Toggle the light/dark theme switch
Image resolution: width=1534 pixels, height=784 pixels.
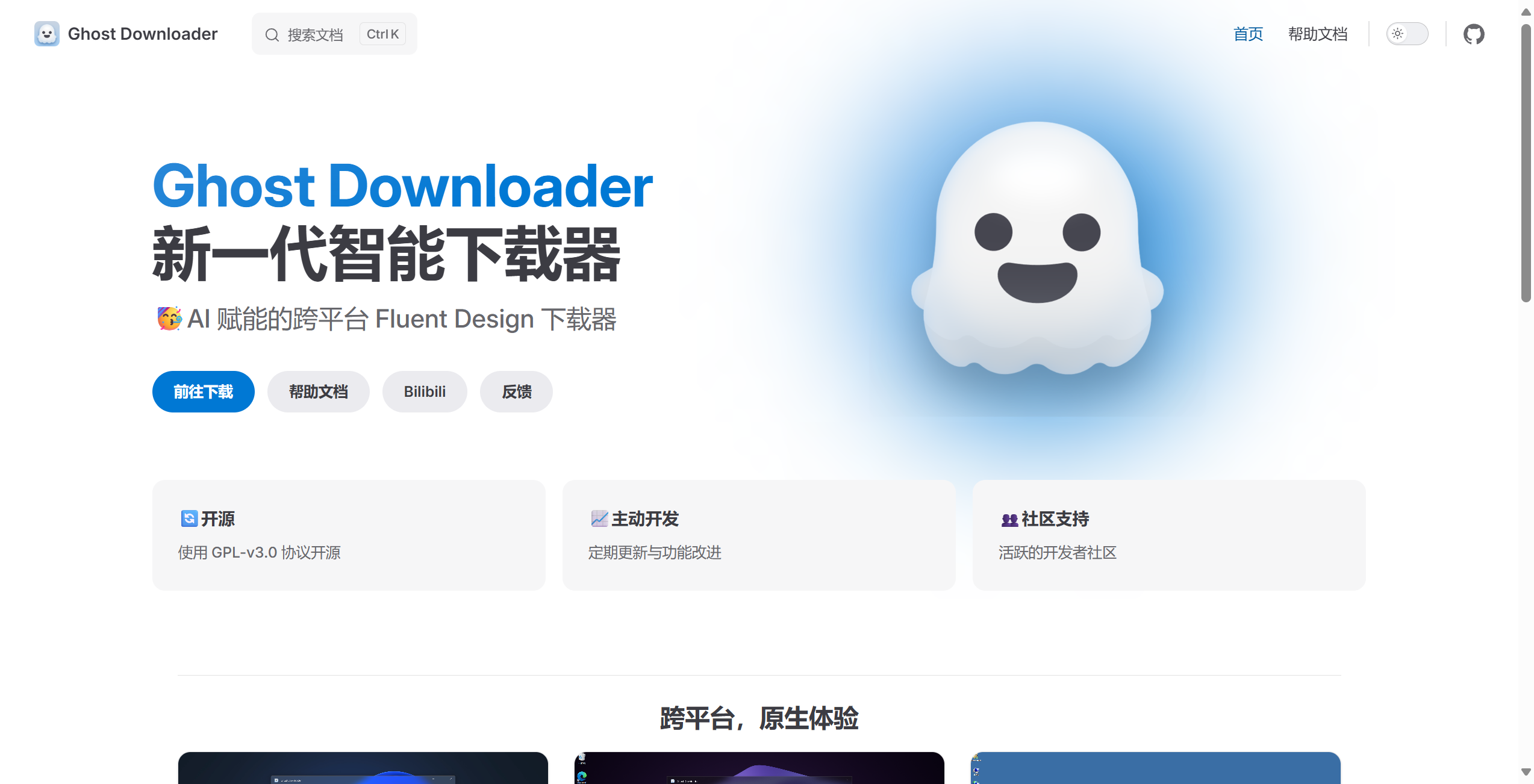[x=1407, y=34]
